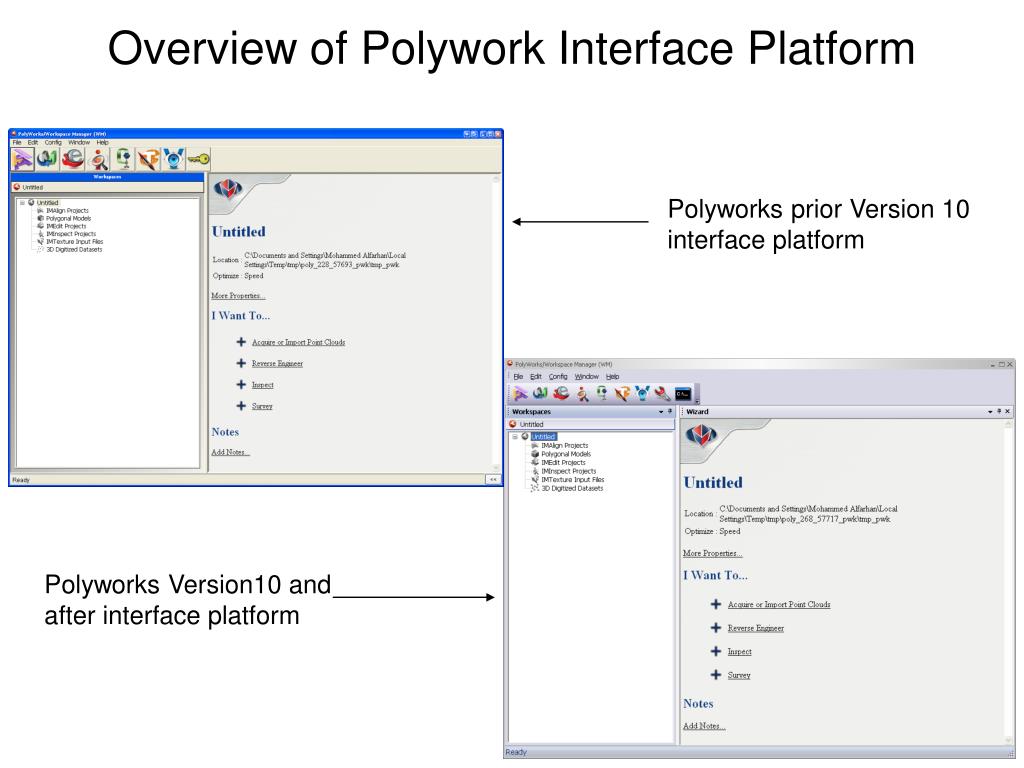This screenshot has height=768, width=1024.
Task: Click the Add Notes link in the older window
Action: tap(231, 452)
